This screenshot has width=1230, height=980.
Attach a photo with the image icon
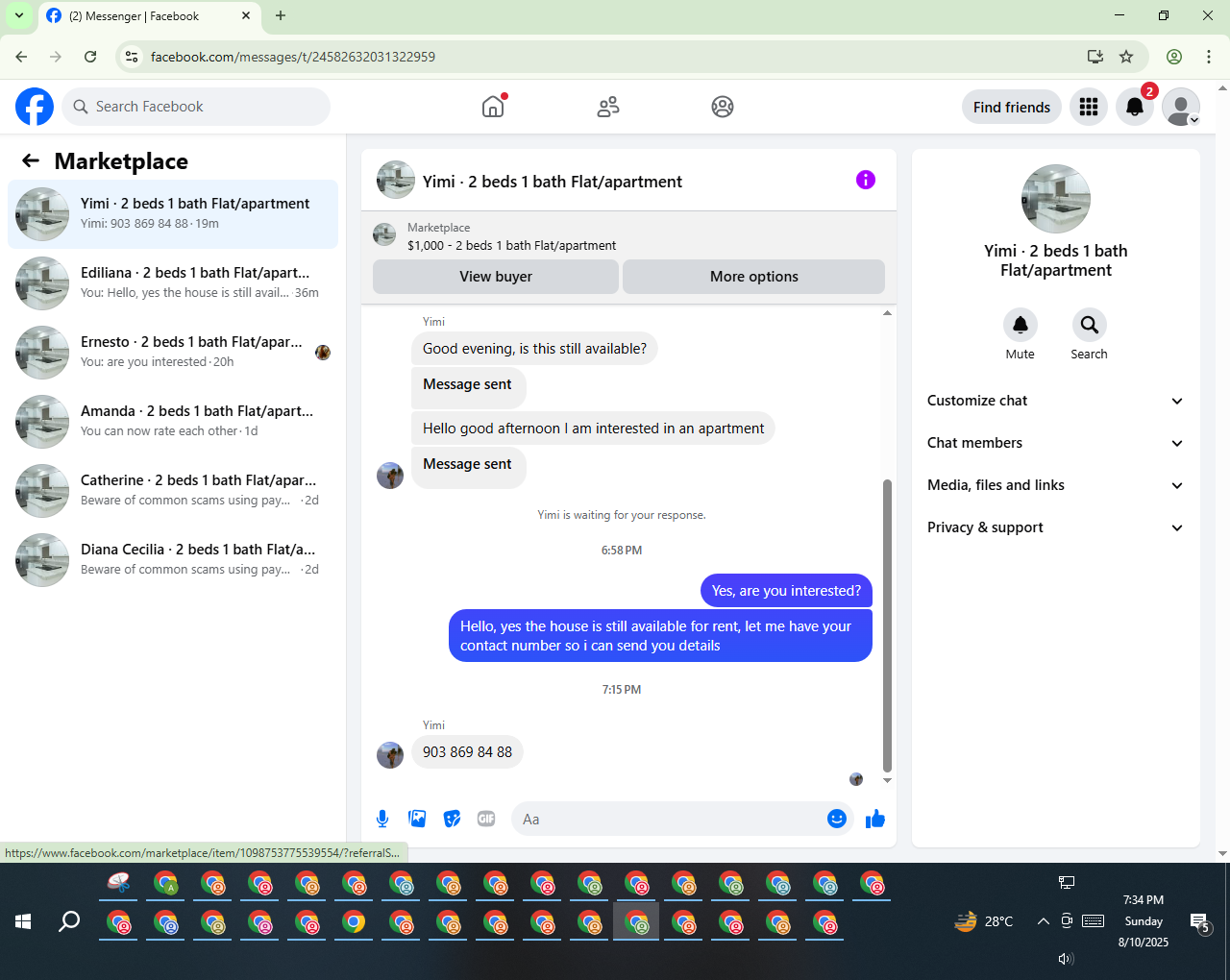(417, 819)
